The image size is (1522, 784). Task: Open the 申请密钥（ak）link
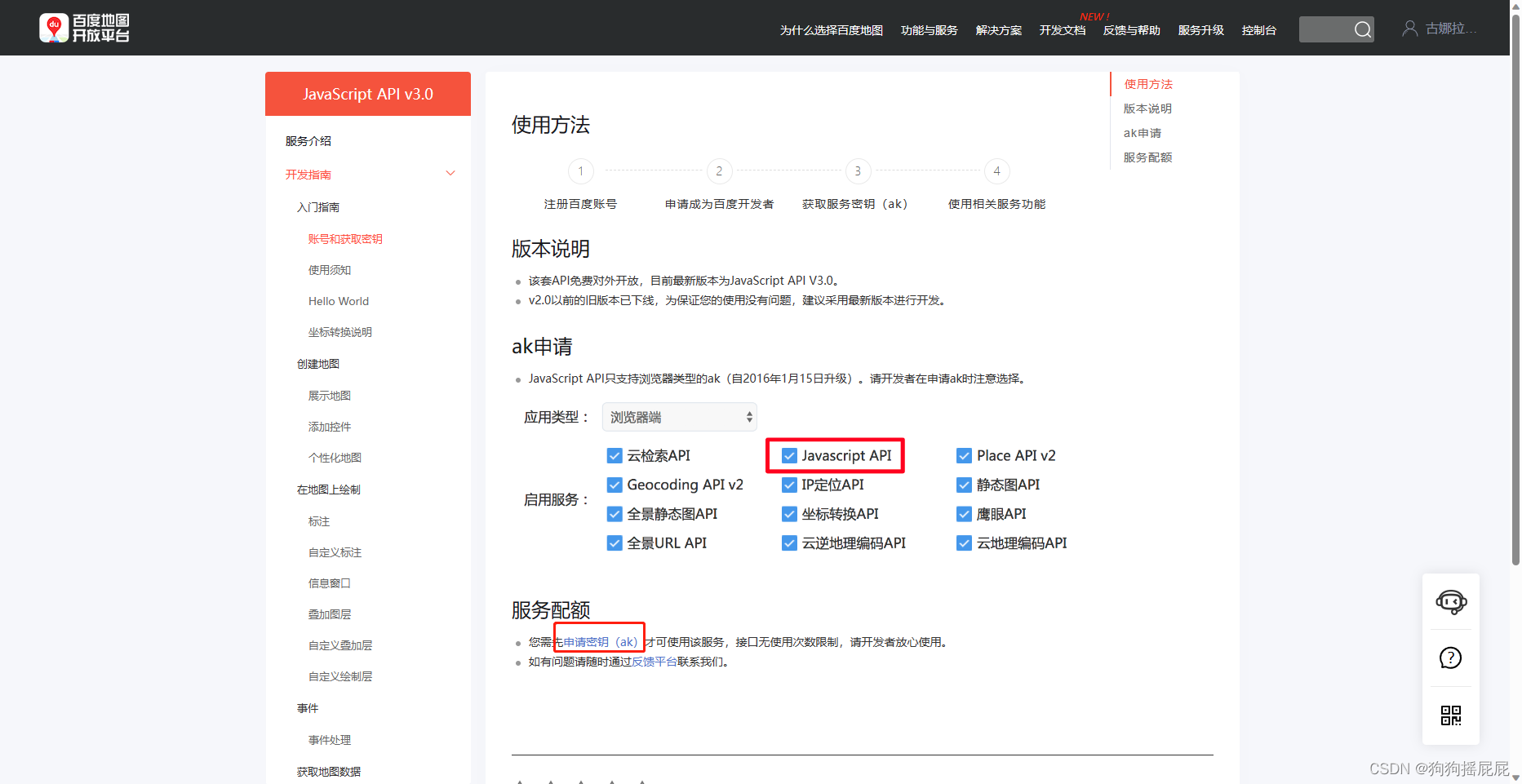point(598,641)
